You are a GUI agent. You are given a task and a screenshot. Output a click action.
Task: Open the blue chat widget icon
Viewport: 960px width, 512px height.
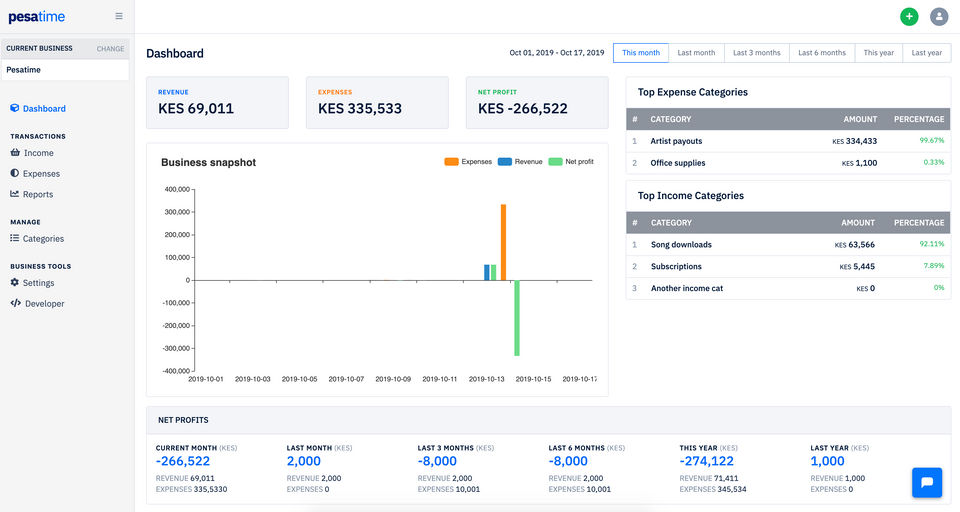coord(927,482)
